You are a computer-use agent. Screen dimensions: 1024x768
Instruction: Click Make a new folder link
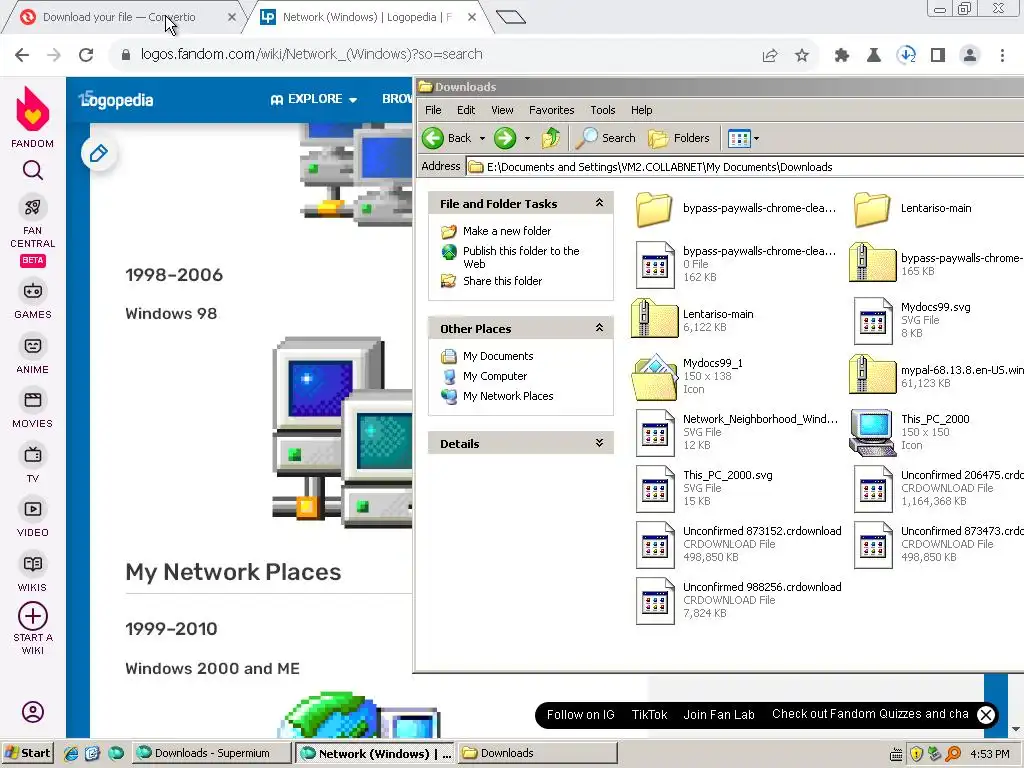point(507,231)
